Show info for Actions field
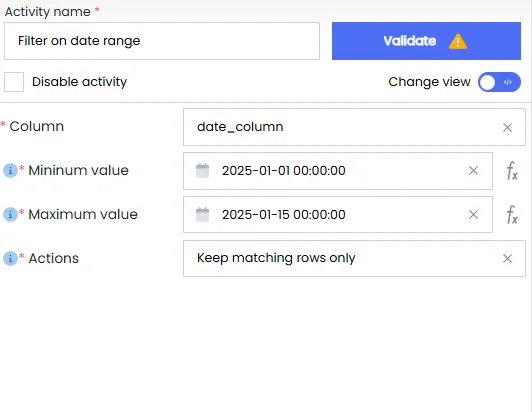 pyautogui.click(x=10, y=259)
